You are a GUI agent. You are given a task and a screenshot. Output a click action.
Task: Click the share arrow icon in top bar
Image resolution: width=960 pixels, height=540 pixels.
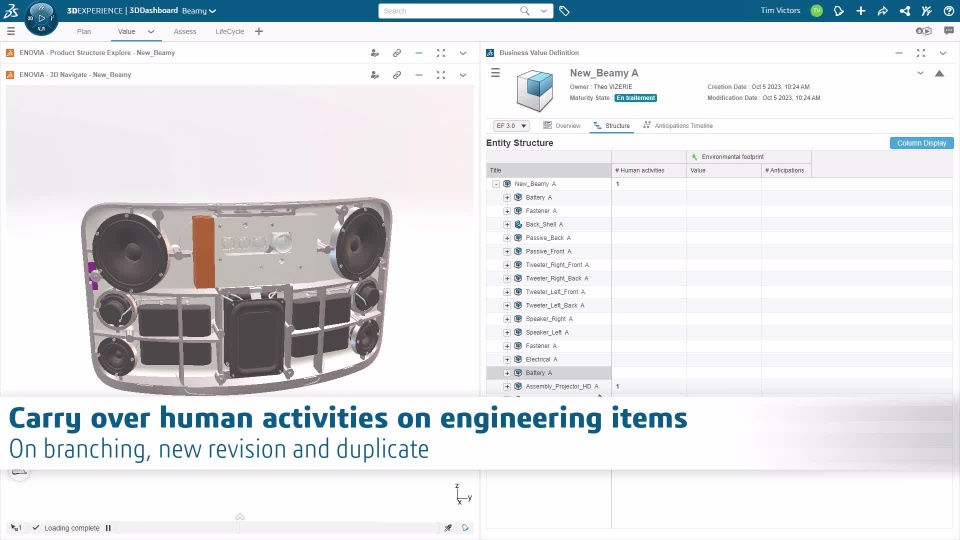click(882, 10)
